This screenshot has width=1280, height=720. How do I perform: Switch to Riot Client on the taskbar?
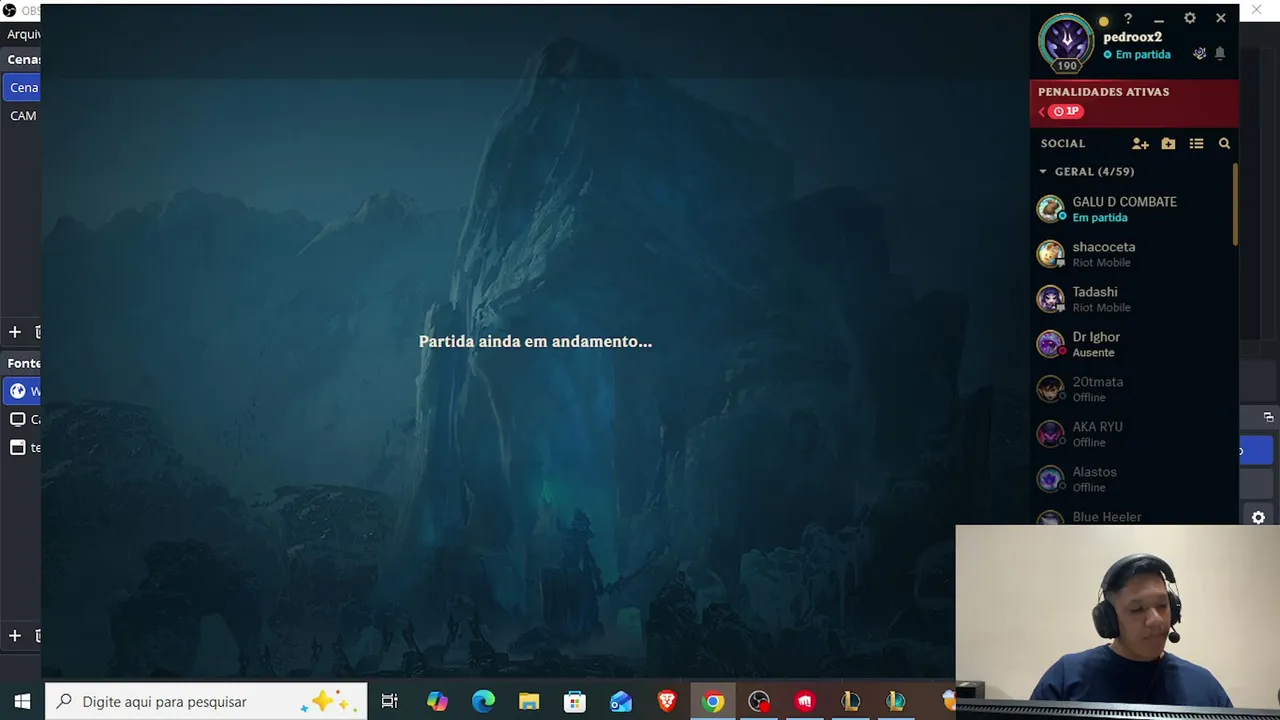805,702
